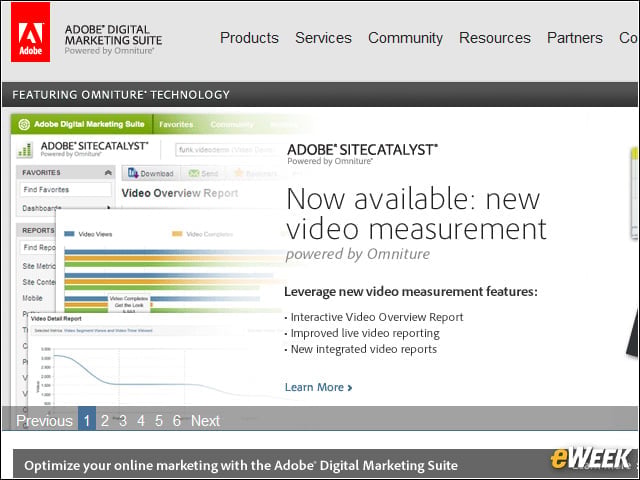Collapse the Favorites panel chevron
Image resolution: width=640 pixels, height=480 pixels.
(x=108, y=173)
